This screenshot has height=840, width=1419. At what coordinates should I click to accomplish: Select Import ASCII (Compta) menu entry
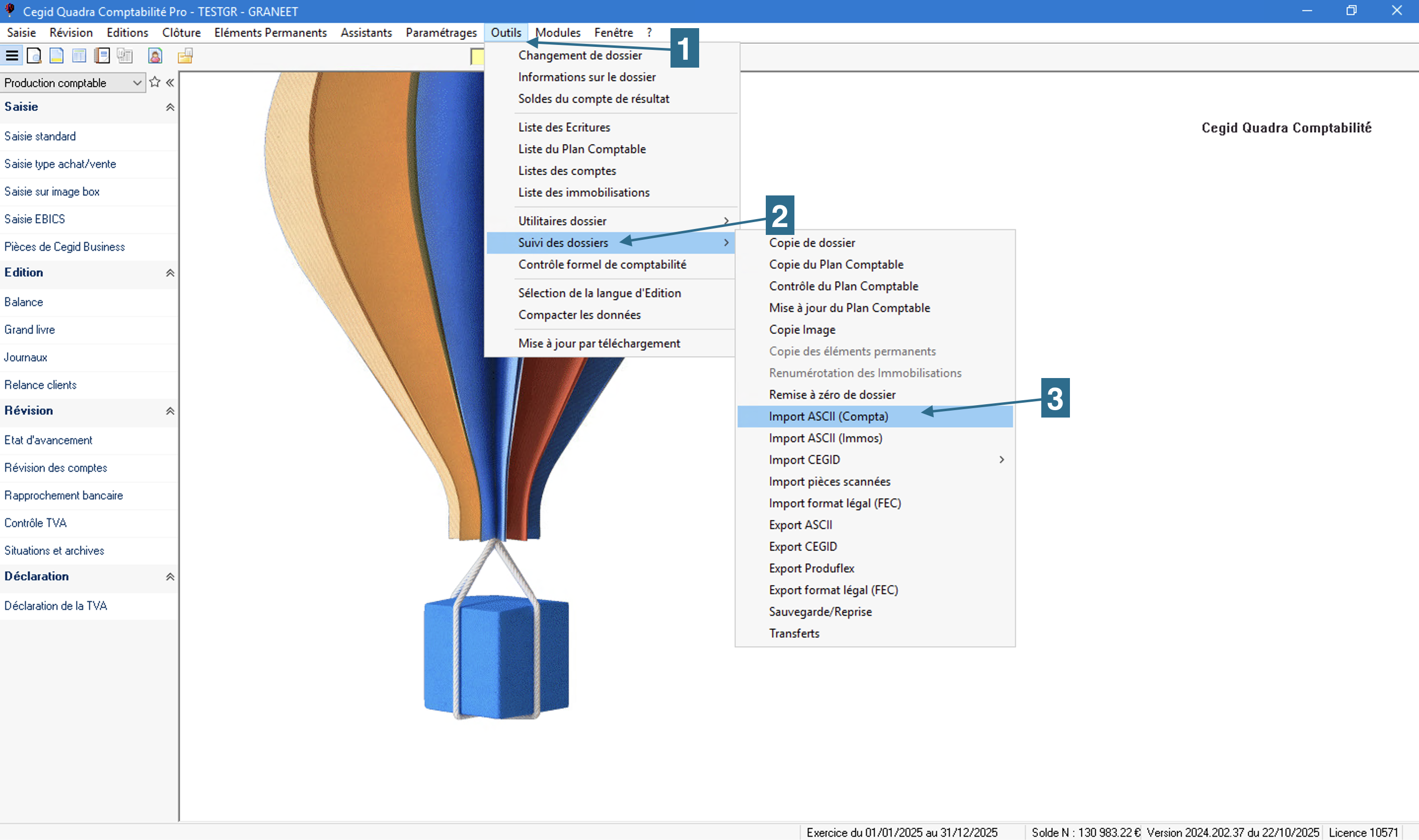pos(828,417)
